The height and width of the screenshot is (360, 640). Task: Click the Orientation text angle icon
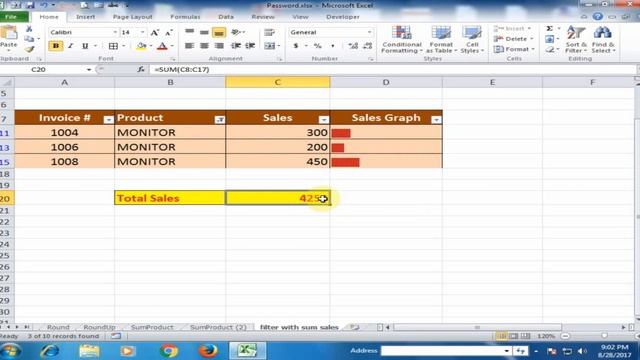(x=236, y=32)
